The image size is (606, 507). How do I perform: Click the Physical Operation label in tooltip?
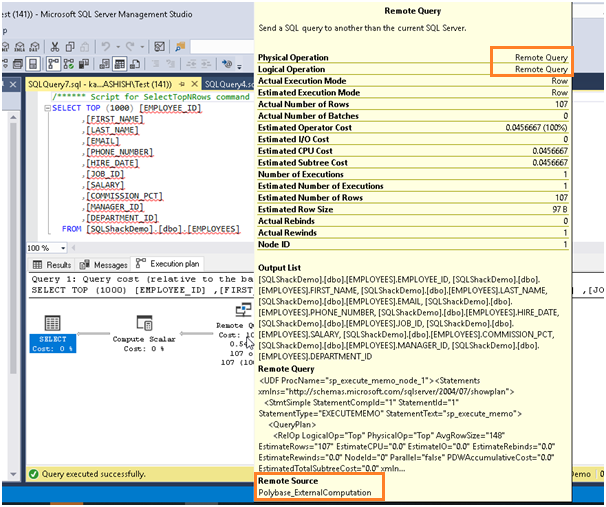click(x=293, y=58)
